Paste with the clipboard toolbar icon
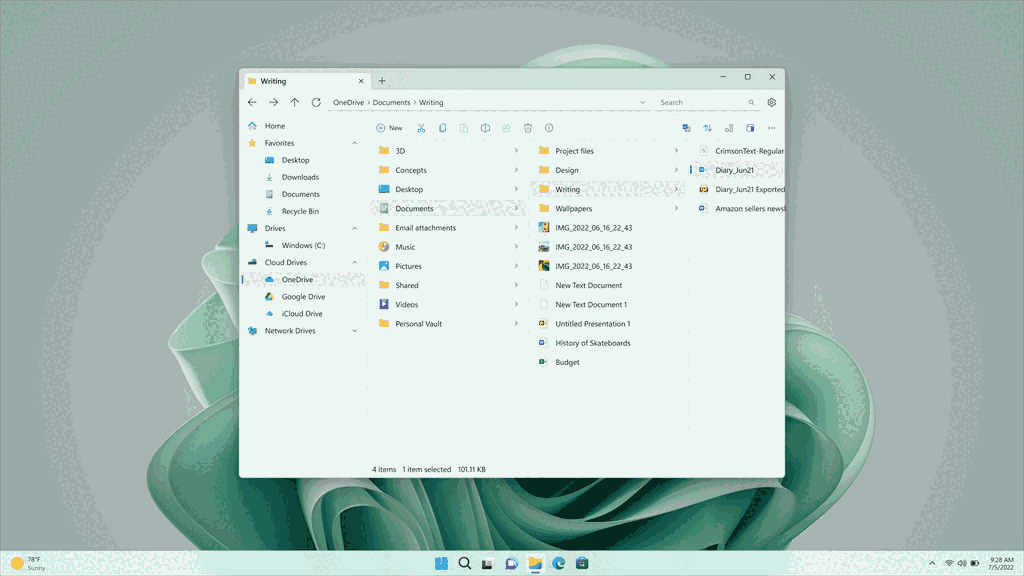Viewport: 1024px width, 576px height. point(464,128)
